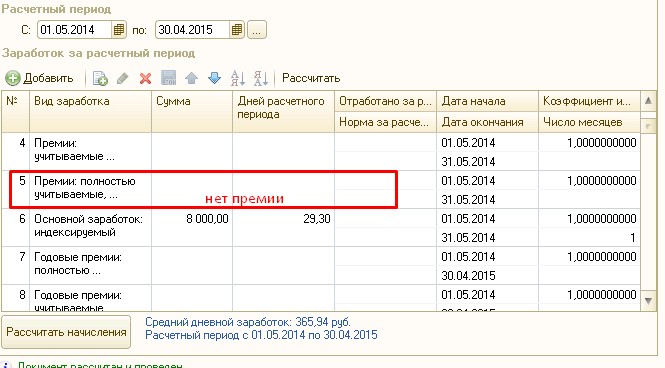Click the pencil edit row icon
665x368 pixels.
tap(123, 78)
